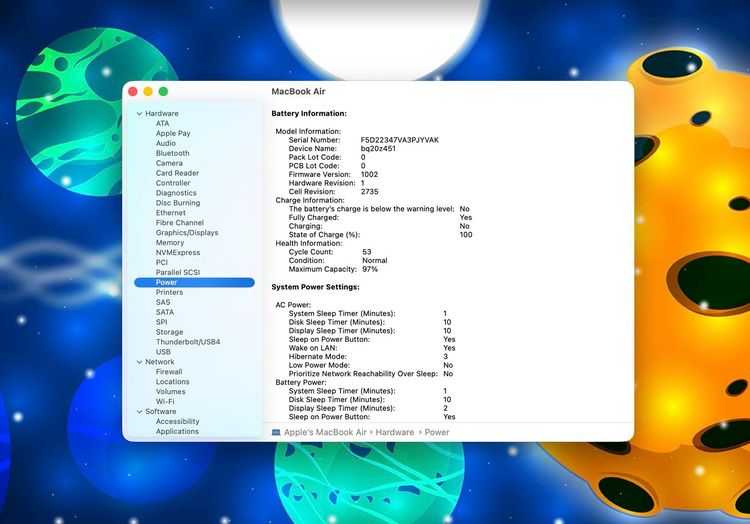Screen dimensions: 750x524
Task: Open Firewall under Network
Action: (x=169, y=372)
